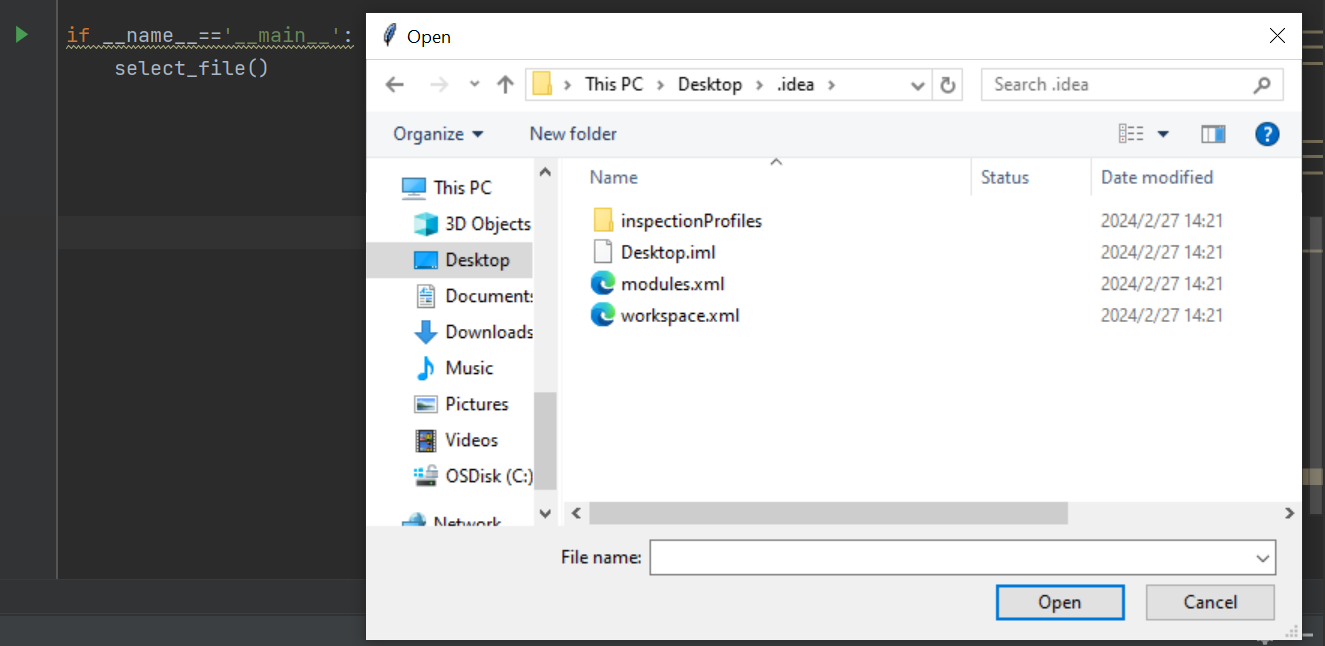1325x646 pixels.
Task: Open the dialog Help question mark
Action: (x=1266, y=134)
